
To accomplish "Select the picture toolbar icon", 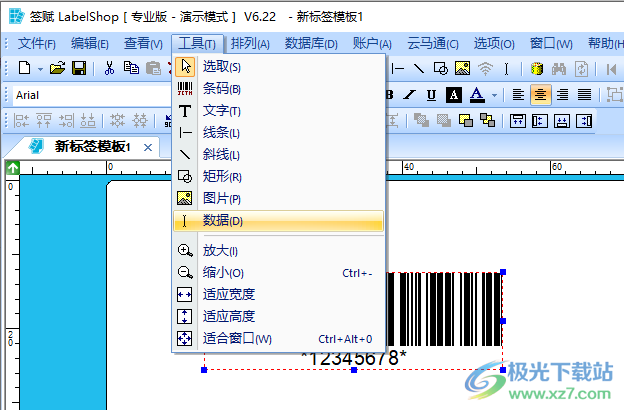I will click(x=462, y=69).
